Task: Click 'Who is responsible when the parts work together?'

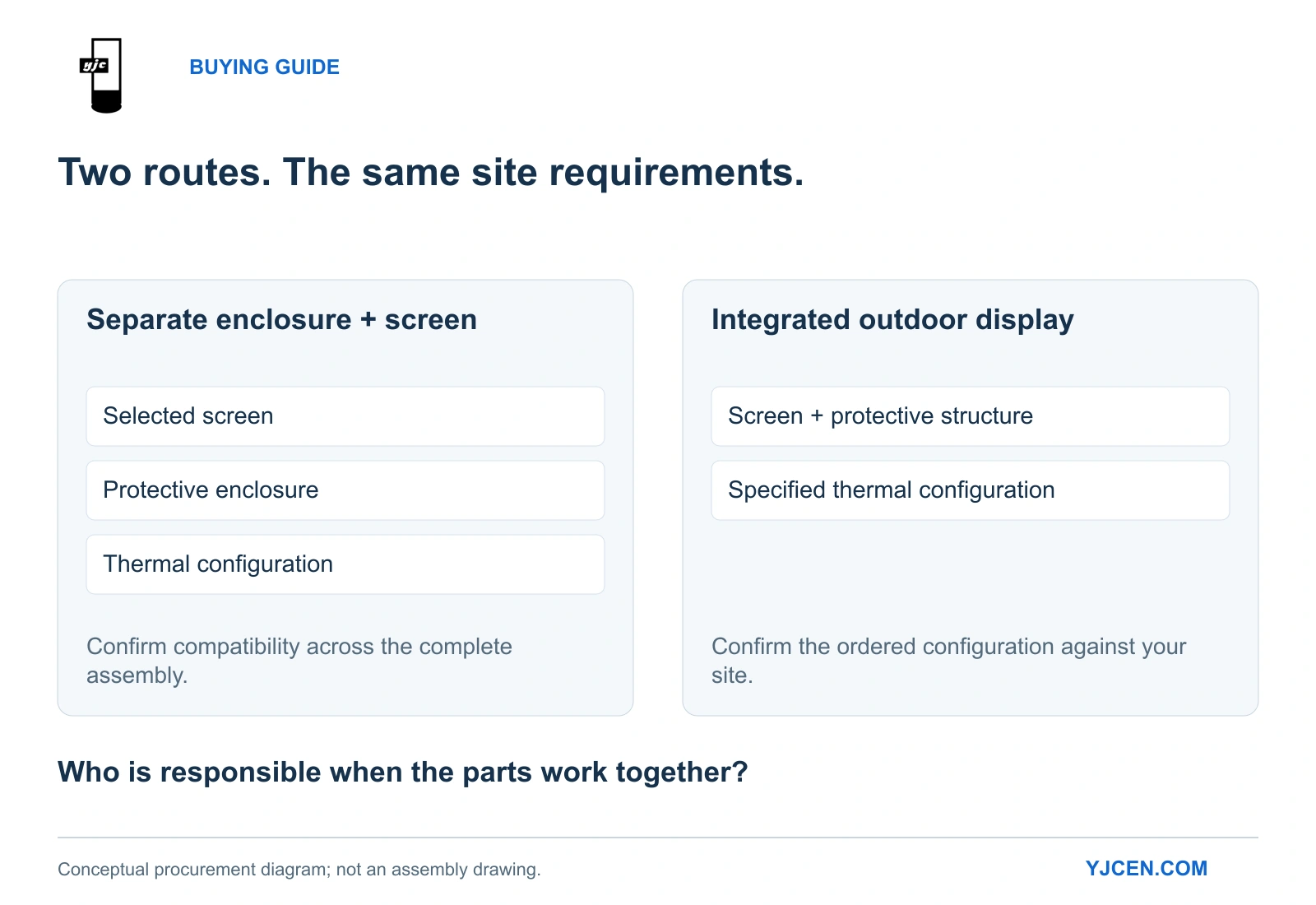Action: [x=403, y=773]
